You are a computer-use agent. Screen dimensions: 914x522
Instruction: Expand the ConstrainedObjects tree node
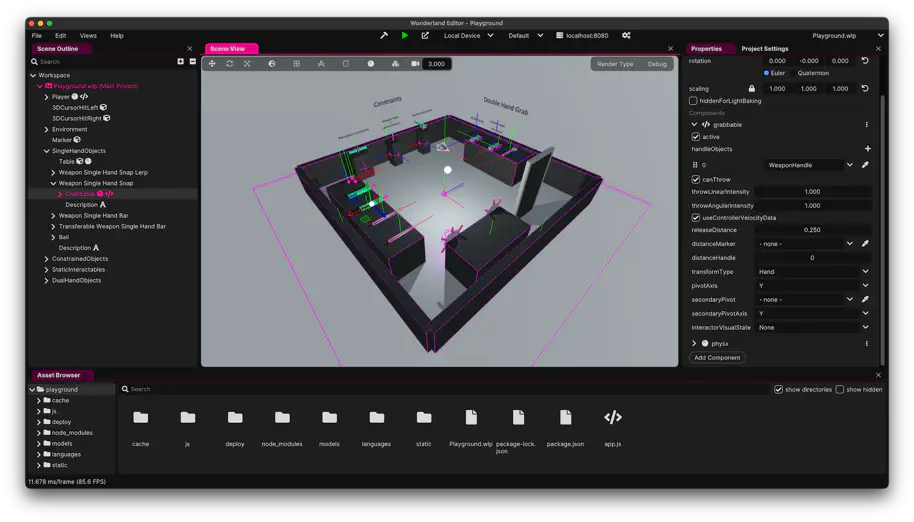point(46,259)
